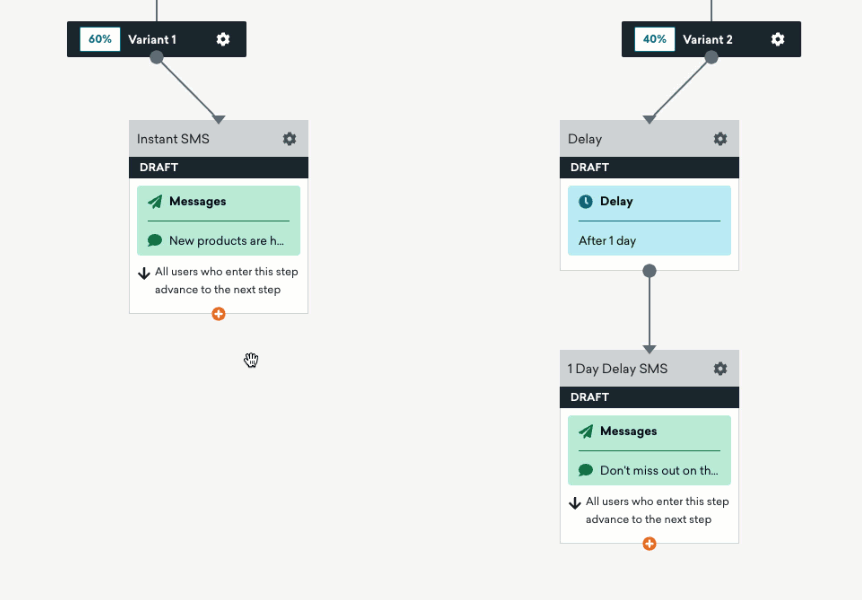Click the clock icon in Delay block
This screenshot has height=600, width=862.
point(586,201)
